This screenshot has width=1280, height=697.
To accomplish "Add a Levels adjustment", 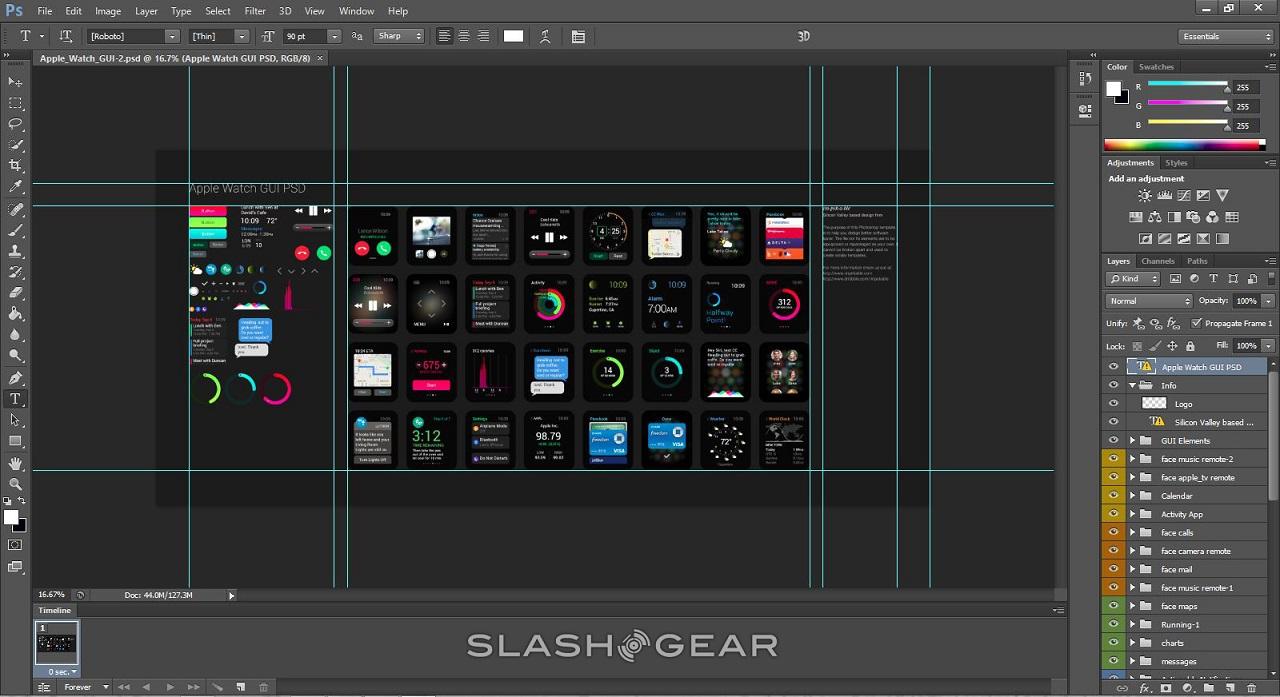I will (1165, 196).
